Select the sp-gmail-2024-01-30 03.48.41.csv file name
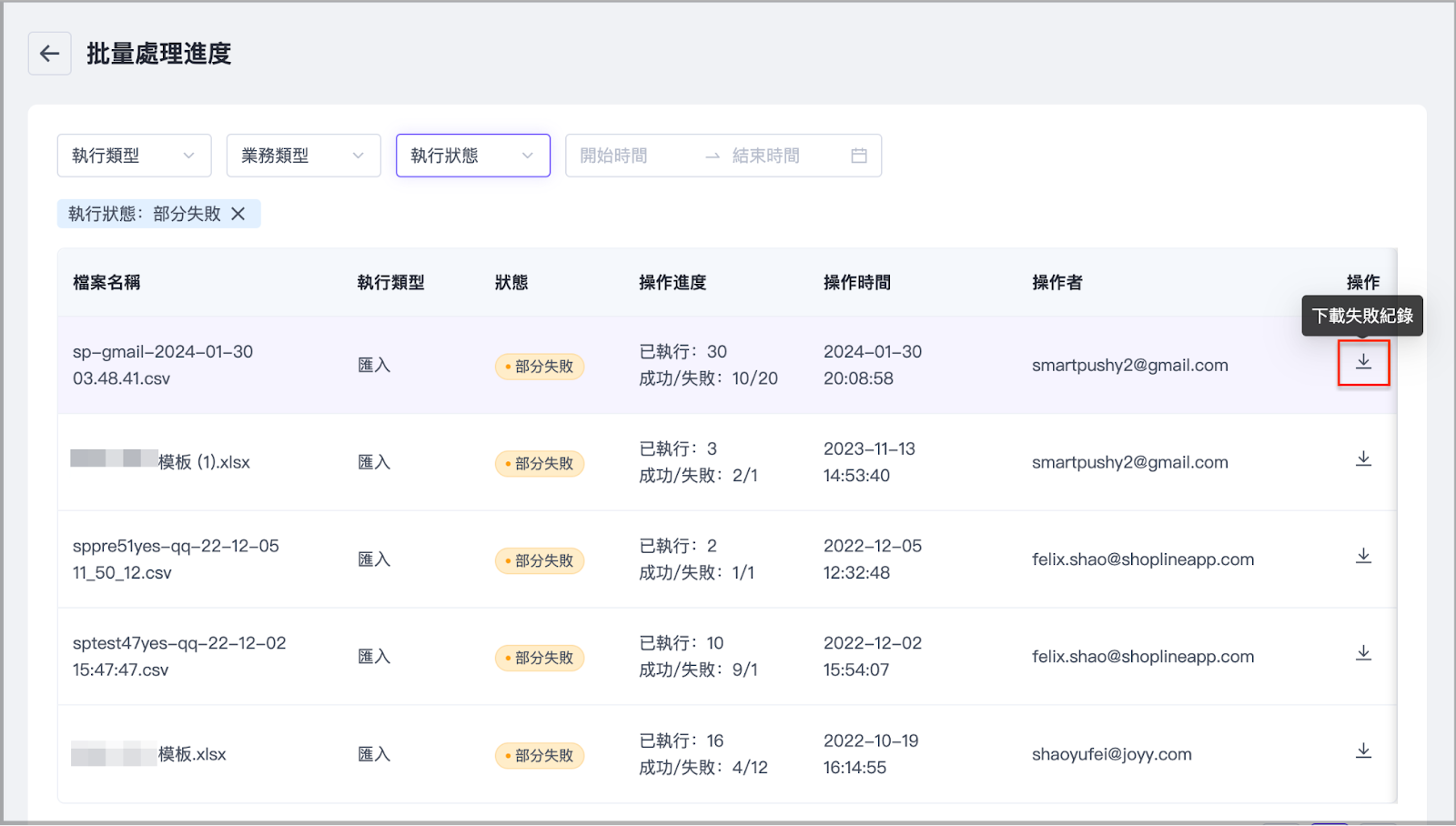 (x=163, y=365)
